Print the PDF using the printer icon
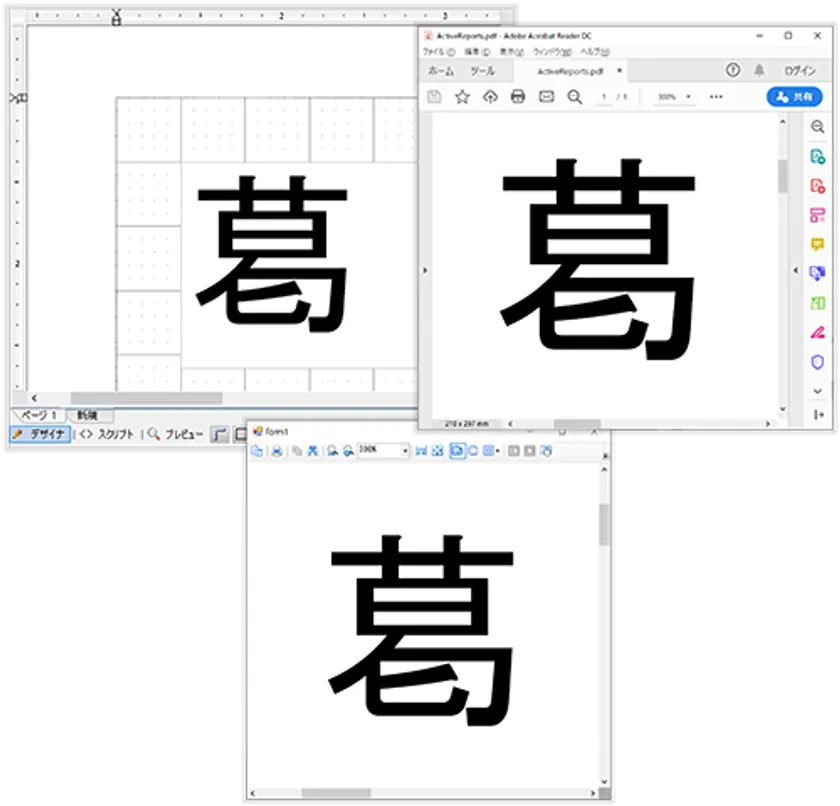Image resolution: width=840 pixels, height=806 pixels. (518, 97)
